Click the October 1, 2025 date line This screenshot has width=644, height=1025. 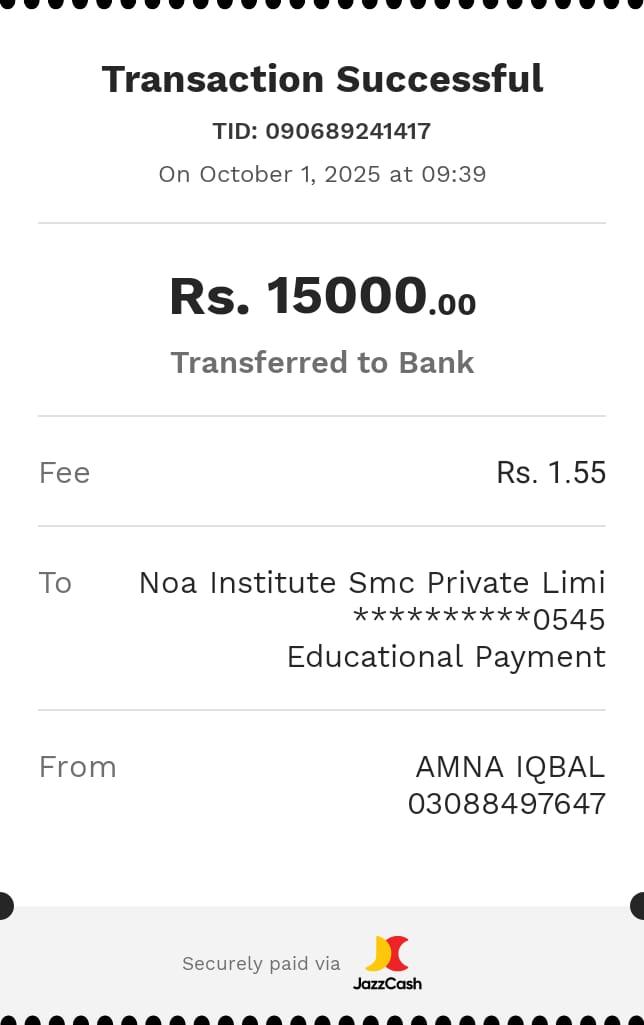[x=322, y=174]
